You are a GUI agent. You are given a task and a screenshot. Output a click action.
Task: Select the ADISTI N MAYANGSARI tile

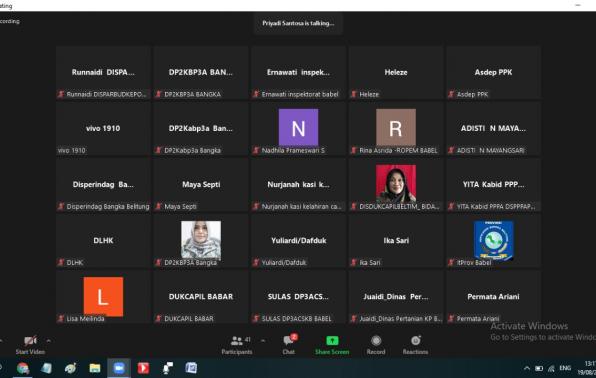(493, 129)
